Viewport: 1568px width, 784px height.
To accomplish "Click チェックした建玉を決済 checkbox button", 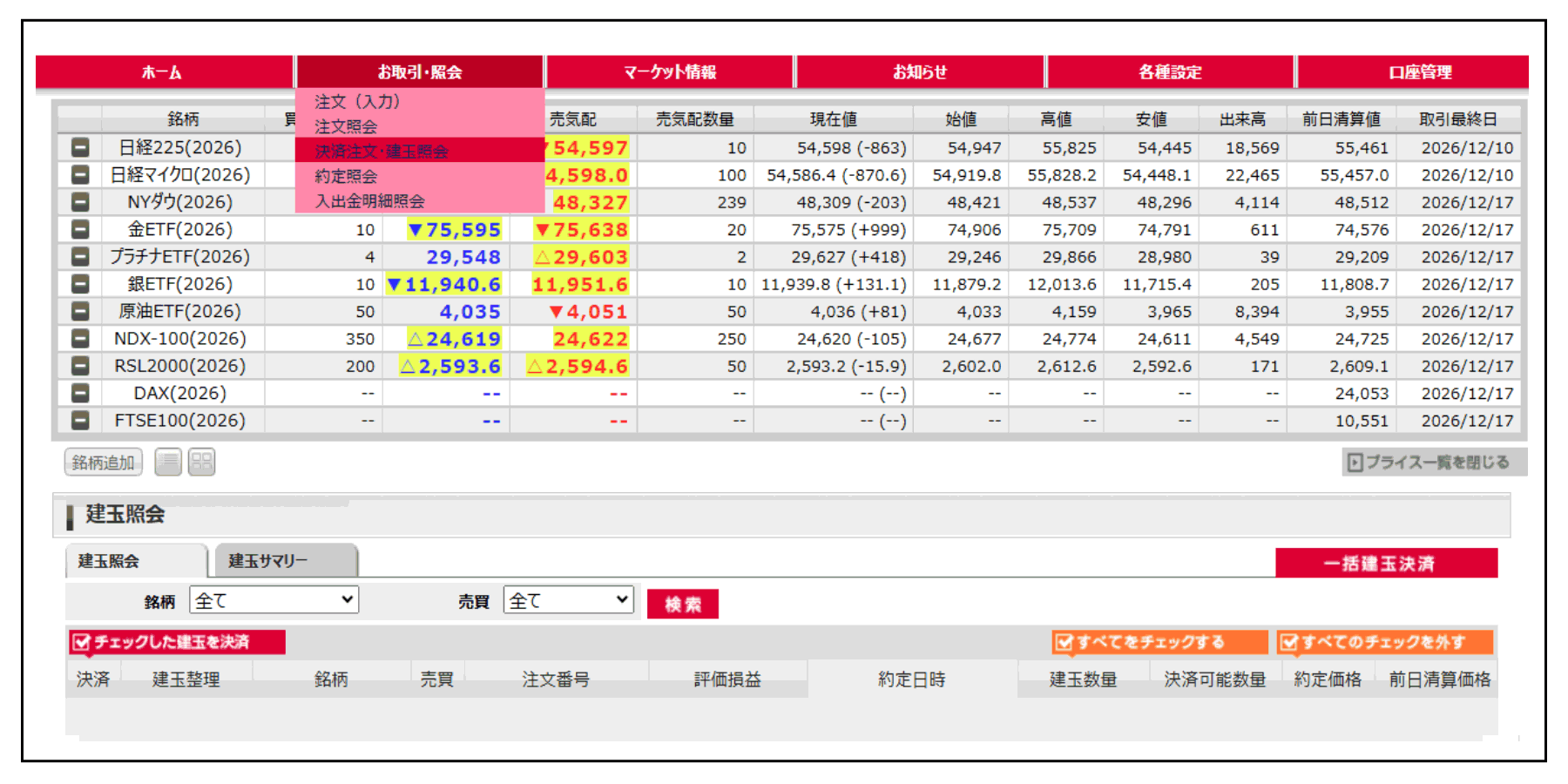I will (177, 642).
